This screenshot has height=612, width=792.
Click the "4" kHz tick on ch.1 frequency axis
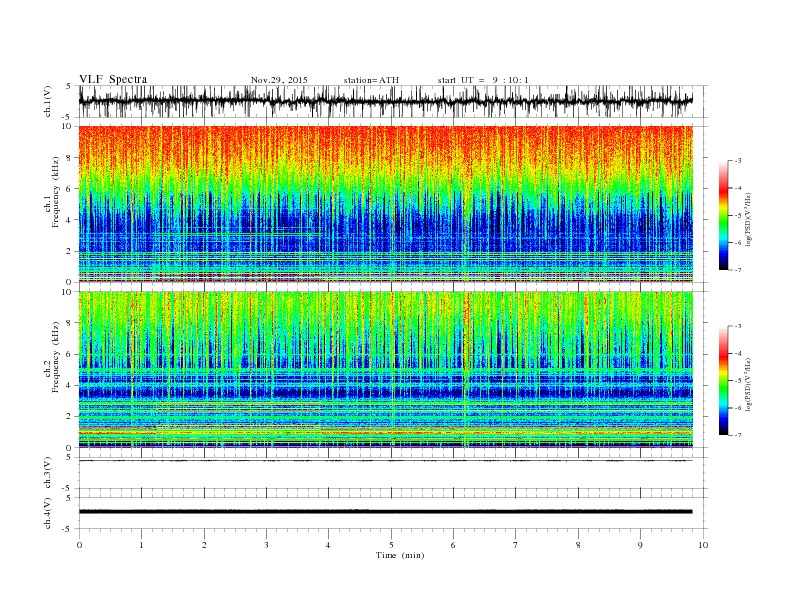[70, 220]
